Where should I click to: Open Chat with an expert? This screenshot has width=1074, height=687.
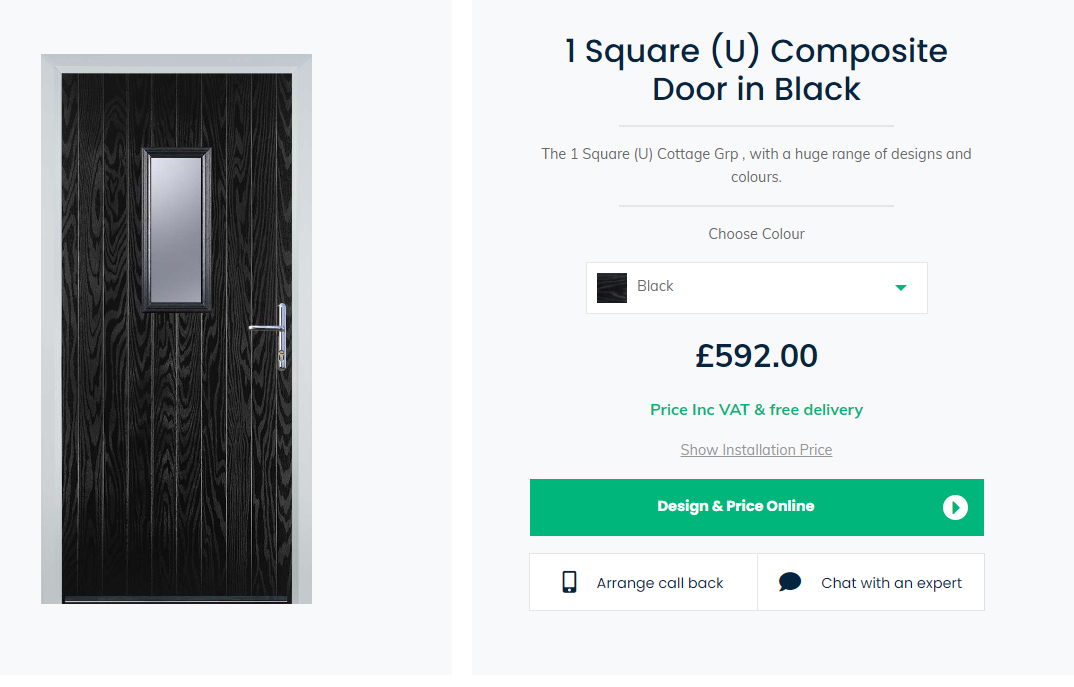tap(871, 582)
